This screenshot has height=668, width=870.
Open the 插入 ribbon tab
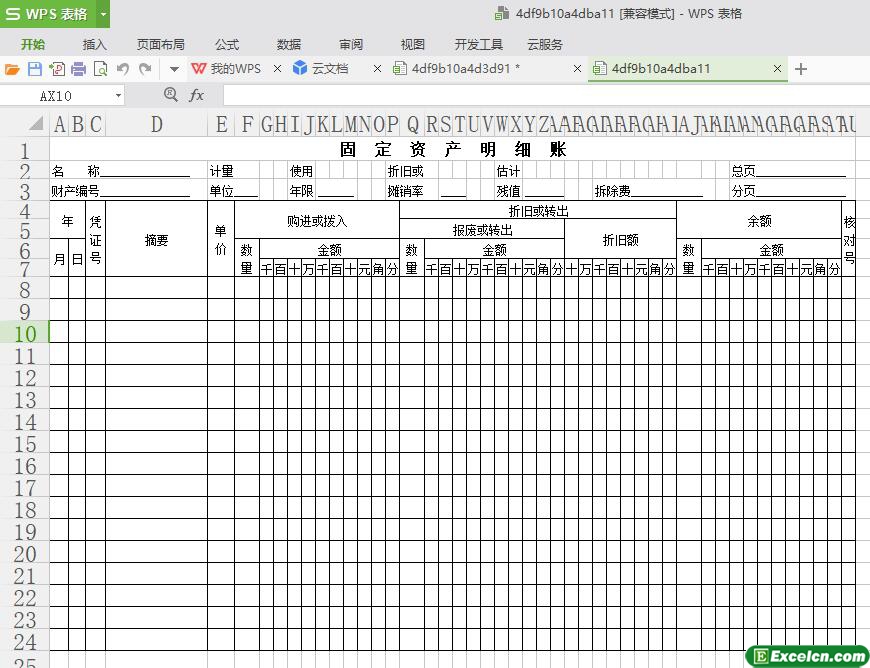click(95, 44)
